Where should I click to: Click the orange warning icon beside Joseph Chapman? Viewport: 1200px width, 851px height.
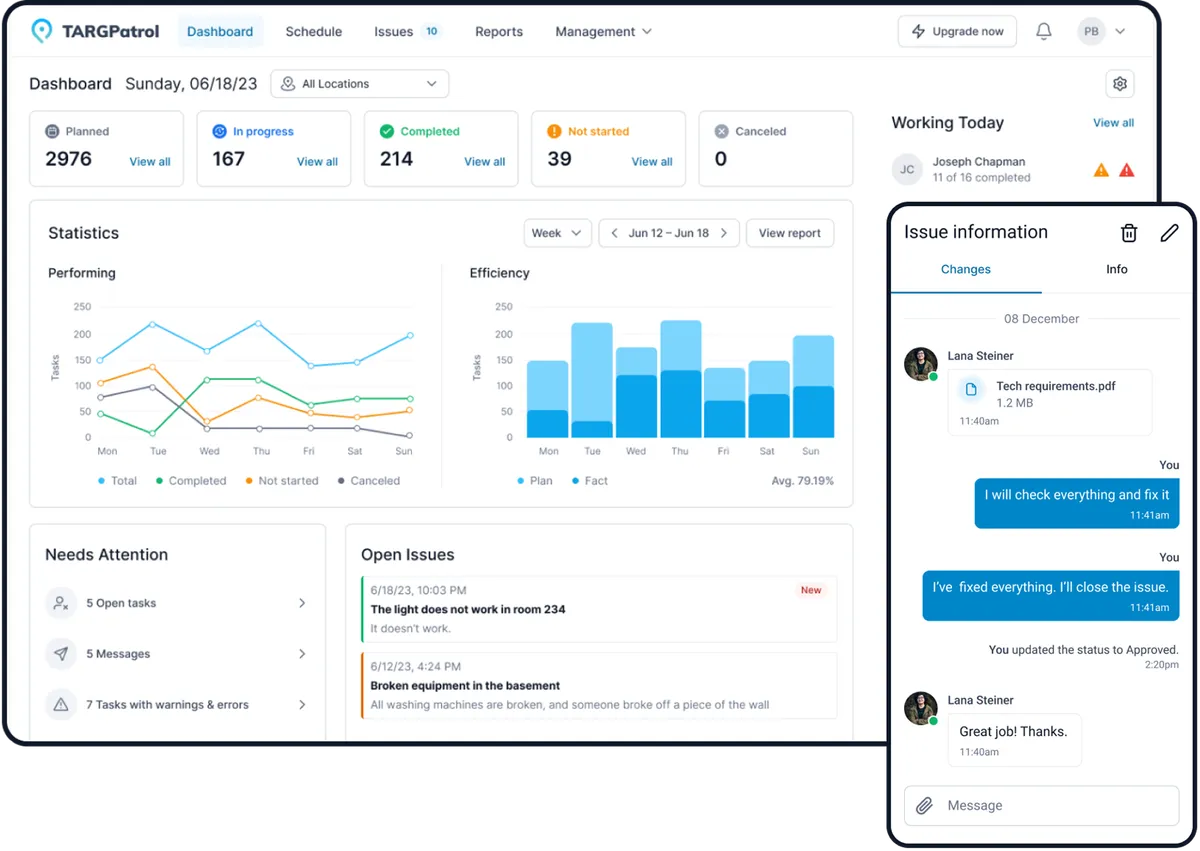tap(1101, 169)
